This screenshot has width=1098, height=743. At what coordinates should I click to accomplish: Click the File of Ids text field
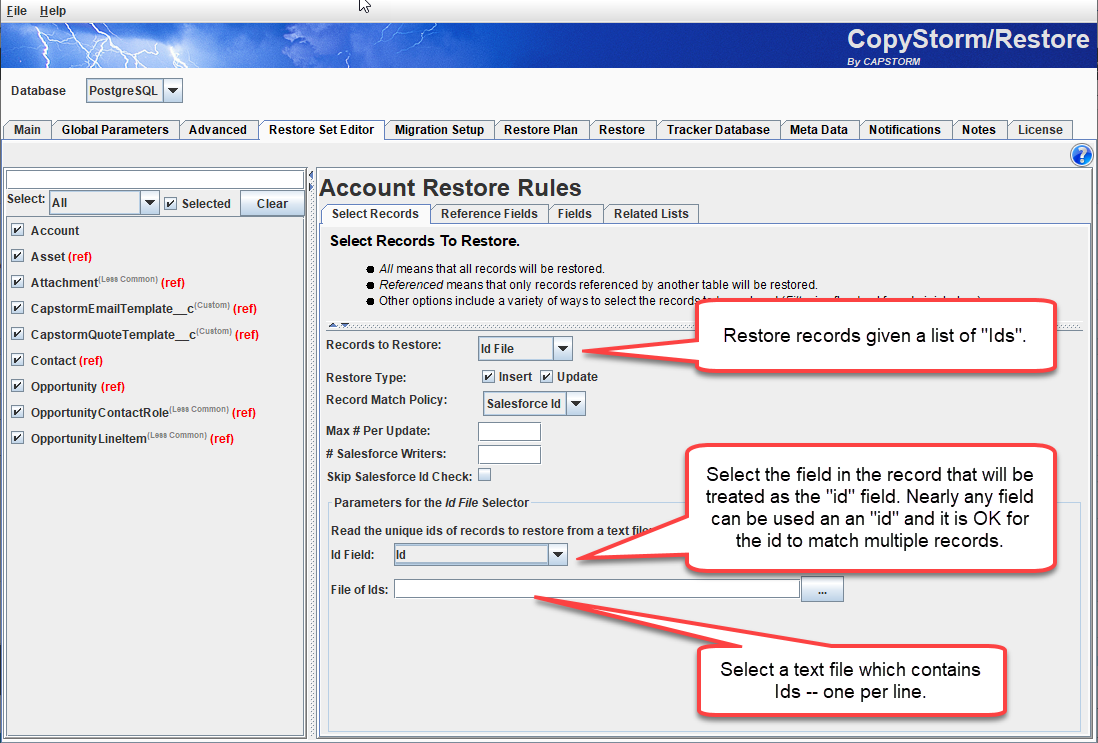[x=597, y=589]
